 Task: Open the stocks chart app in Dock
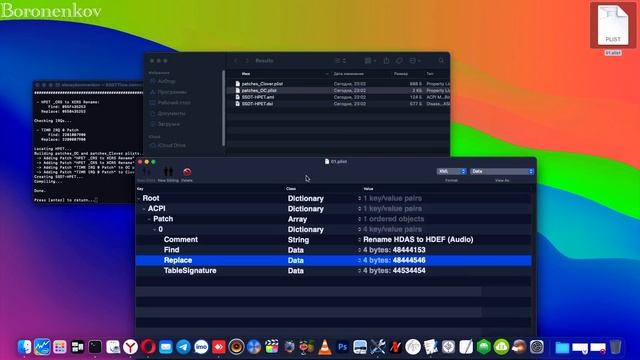pos(42,347)
